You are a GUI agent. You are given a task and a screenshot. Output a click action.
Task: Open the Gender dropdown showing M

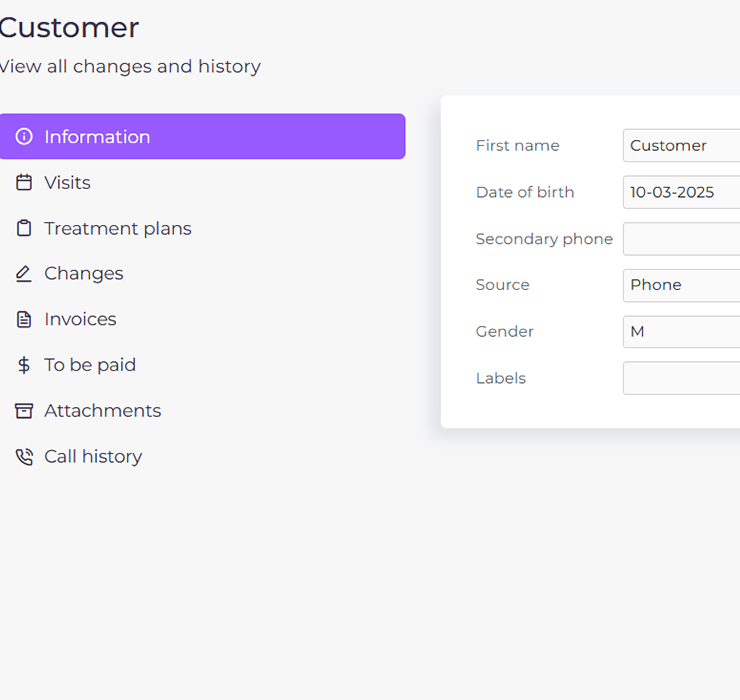click(x=681, y=332)
